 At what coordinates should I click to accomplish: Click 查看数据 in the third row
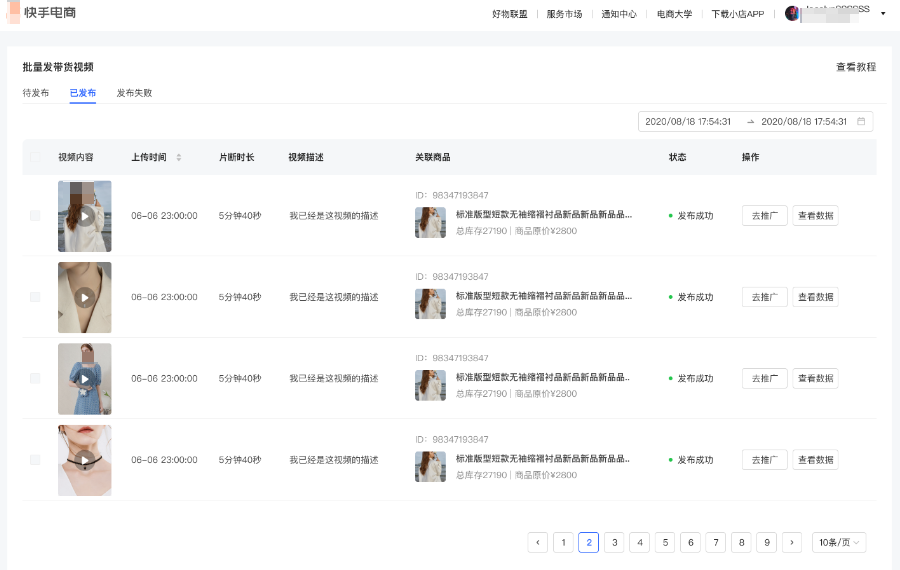[815, 379]
